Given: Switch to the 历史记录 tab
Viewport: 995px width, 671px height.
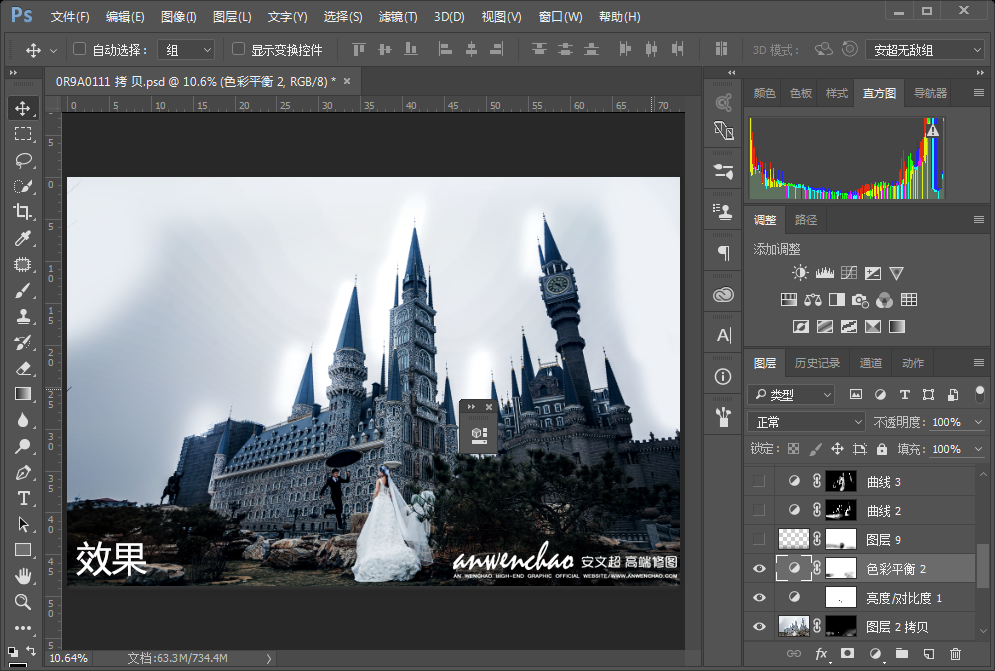Looking at the screenshot, I should pyautogui.click(x=817, y=362).
